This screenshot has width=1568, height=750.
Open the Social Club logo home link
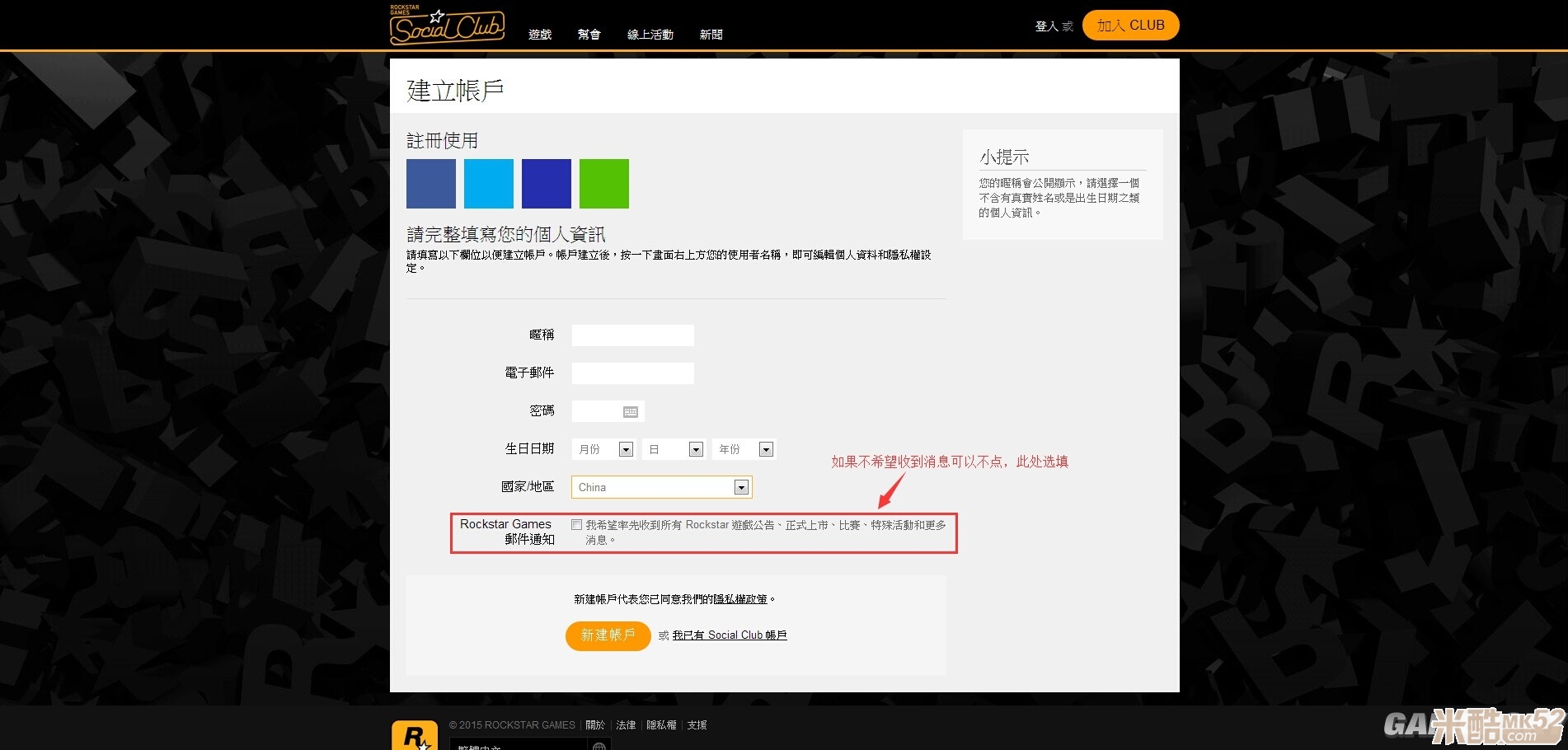(447, 26)
